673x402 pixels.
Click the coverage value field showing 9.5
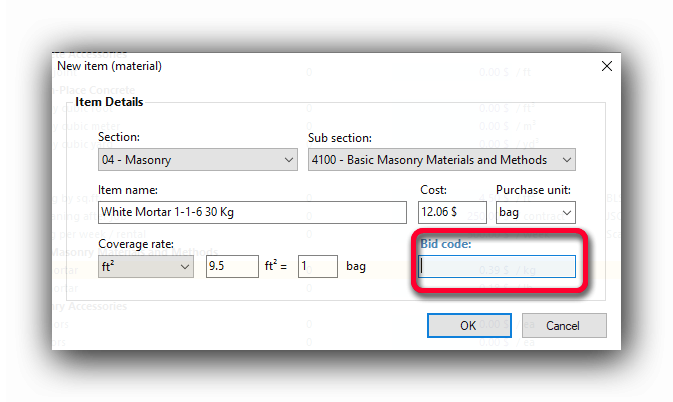point(231,267)
